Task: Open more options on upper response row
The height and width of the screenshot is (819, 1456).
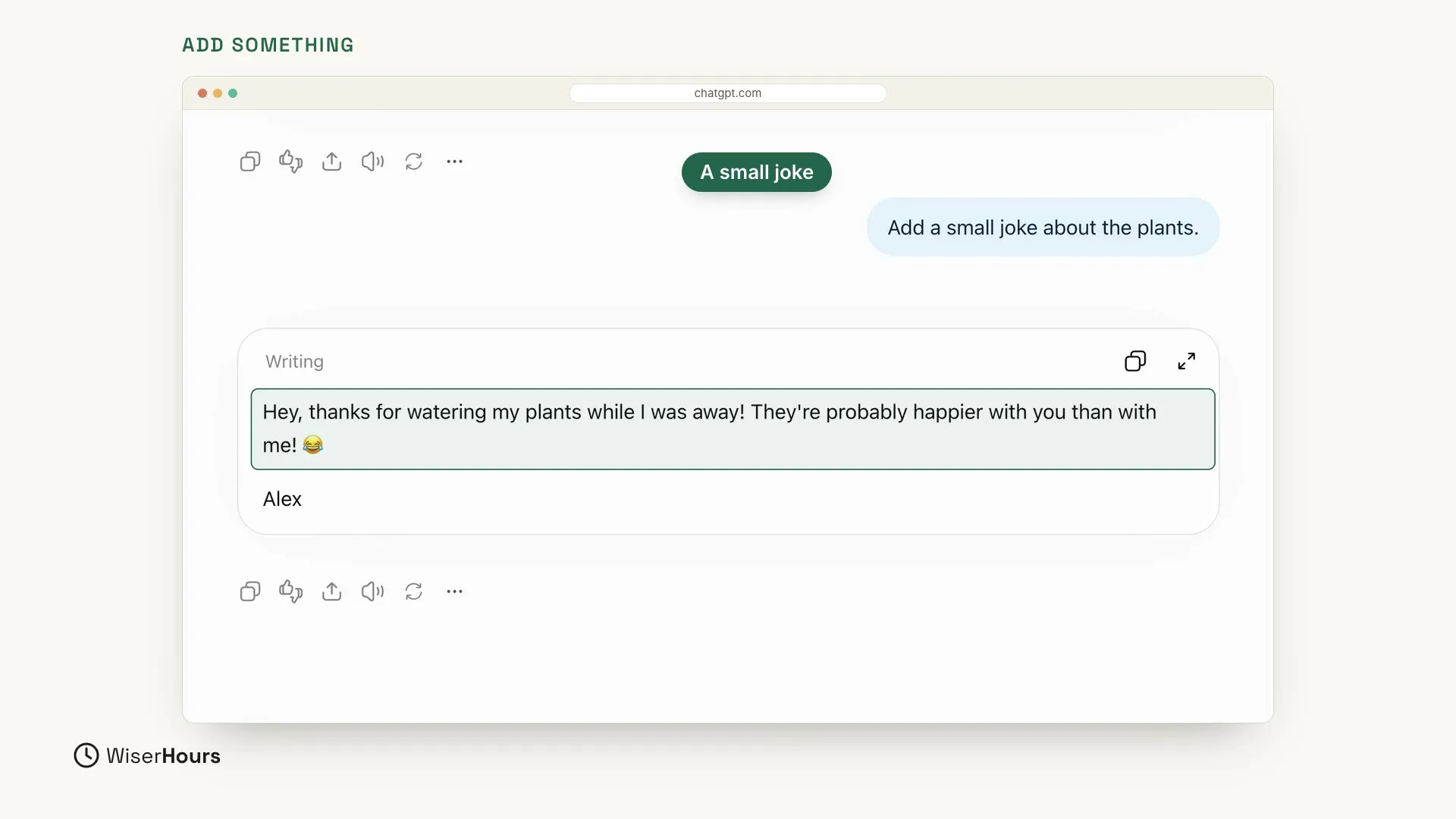Action: (454, 162)
